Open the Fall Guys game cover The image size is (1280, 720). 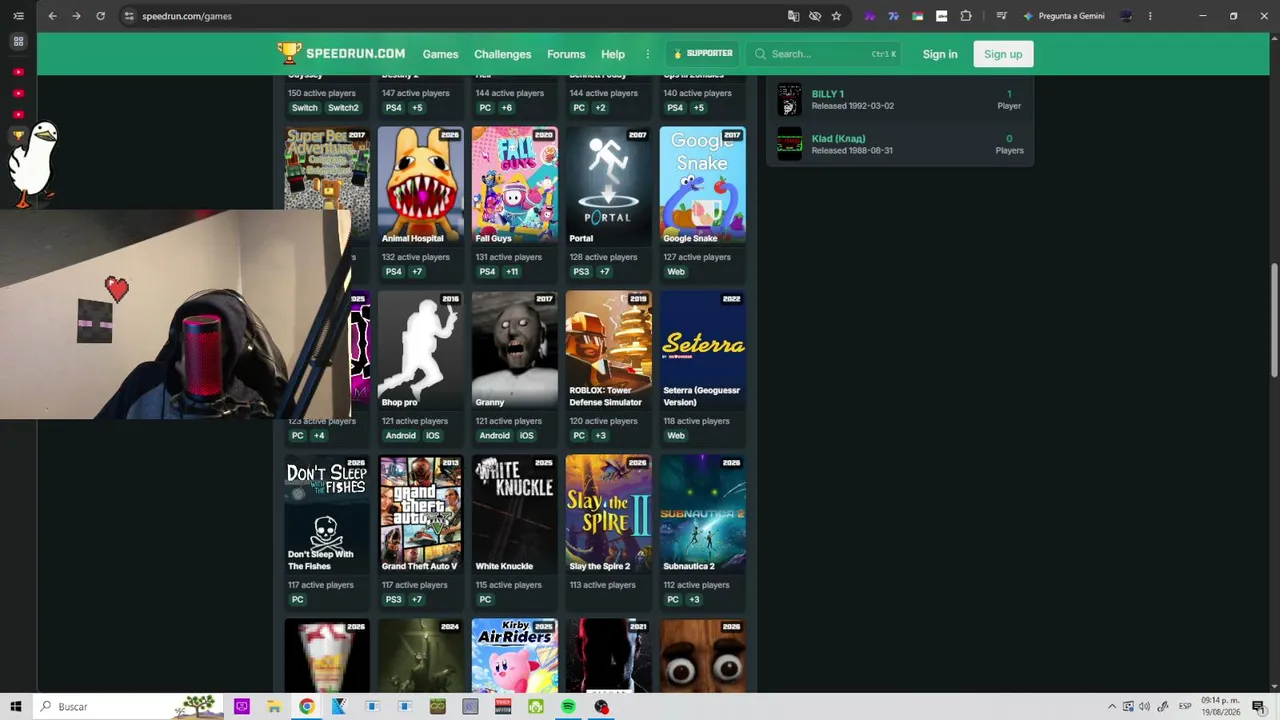coord(515,185)
